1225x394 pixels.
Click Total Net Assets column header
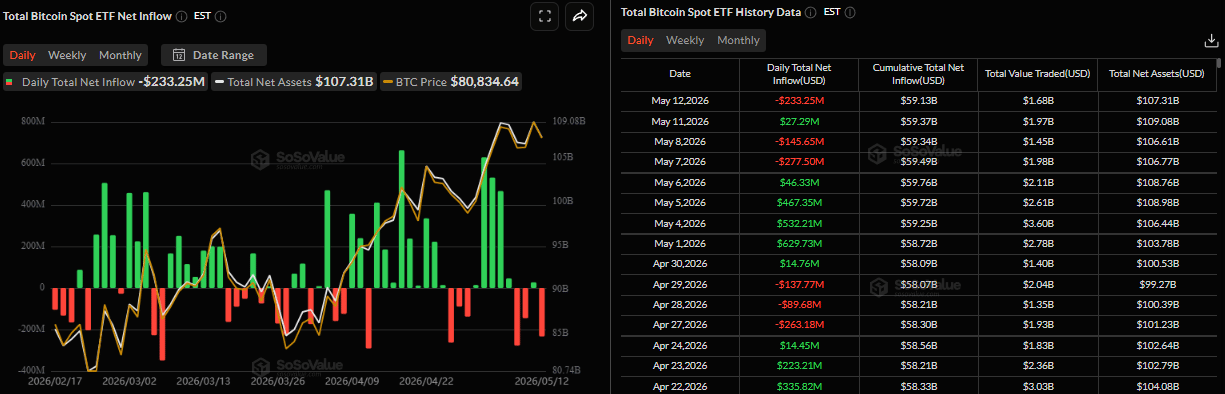click(1156, 74)
